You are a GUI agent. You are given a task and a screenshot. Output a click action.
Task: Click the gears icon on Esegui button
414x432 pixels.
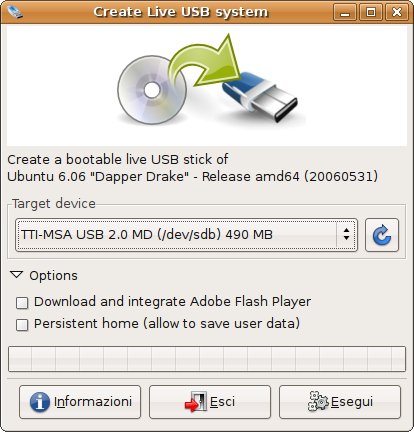pos(318,401)
